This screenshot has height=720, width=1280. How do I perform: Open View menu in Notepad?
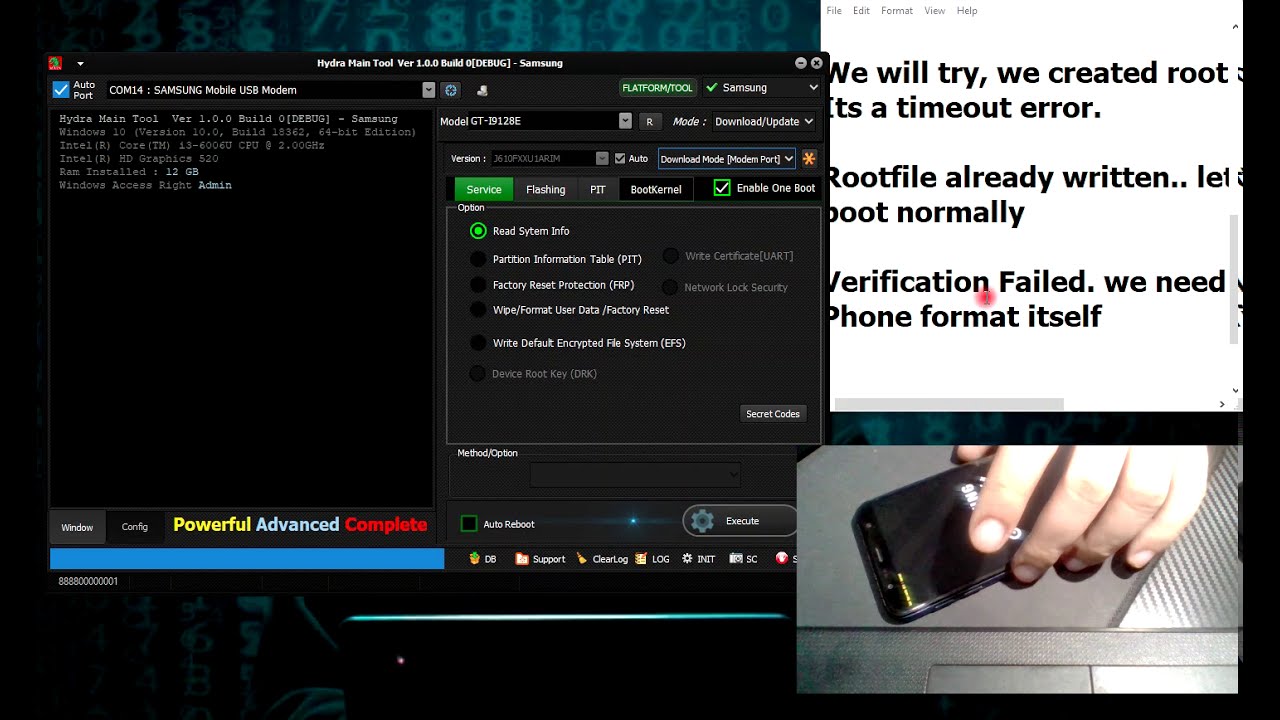(935, 11)
